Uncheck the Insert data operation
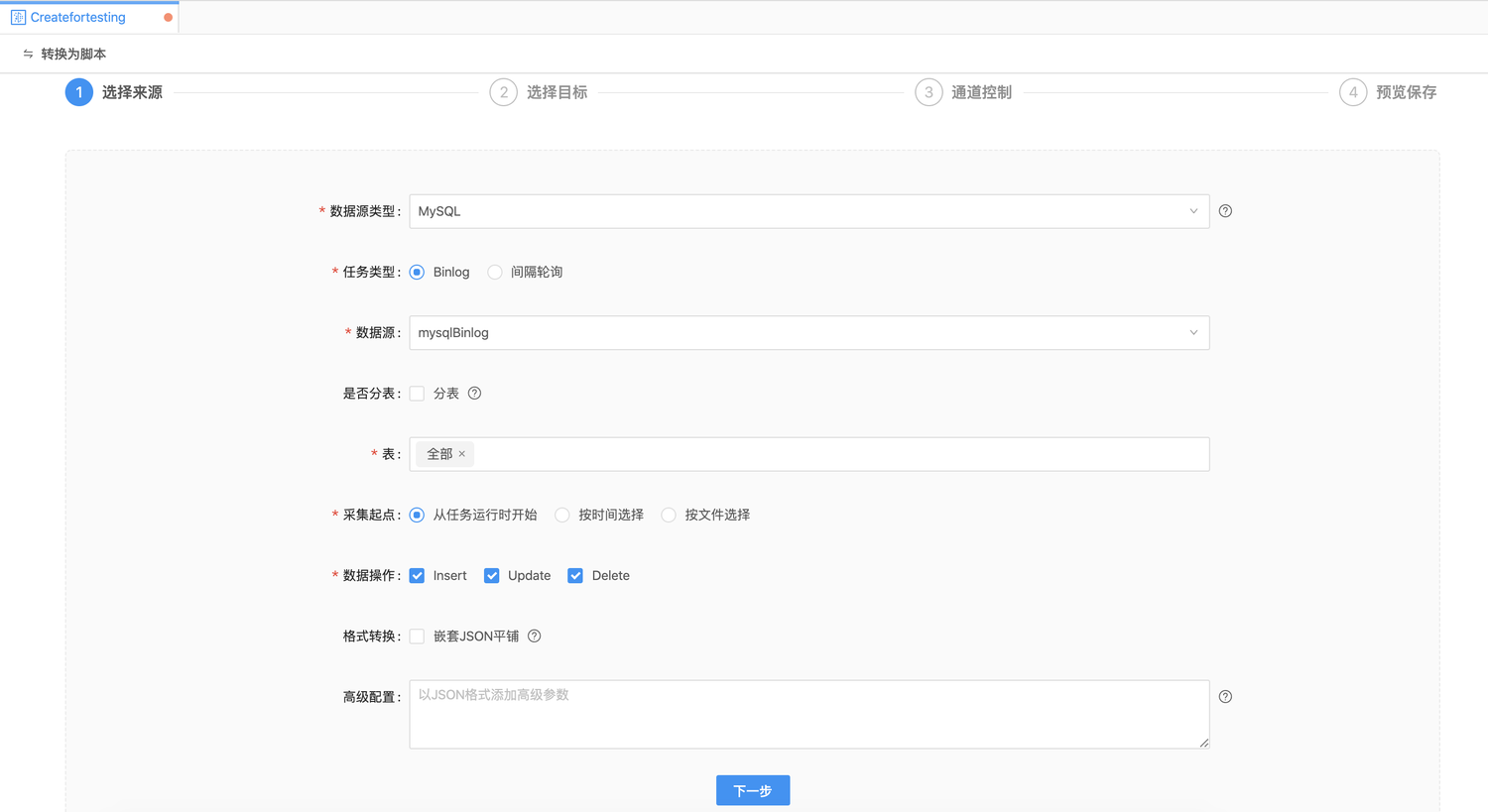 [x=417, y=576]
